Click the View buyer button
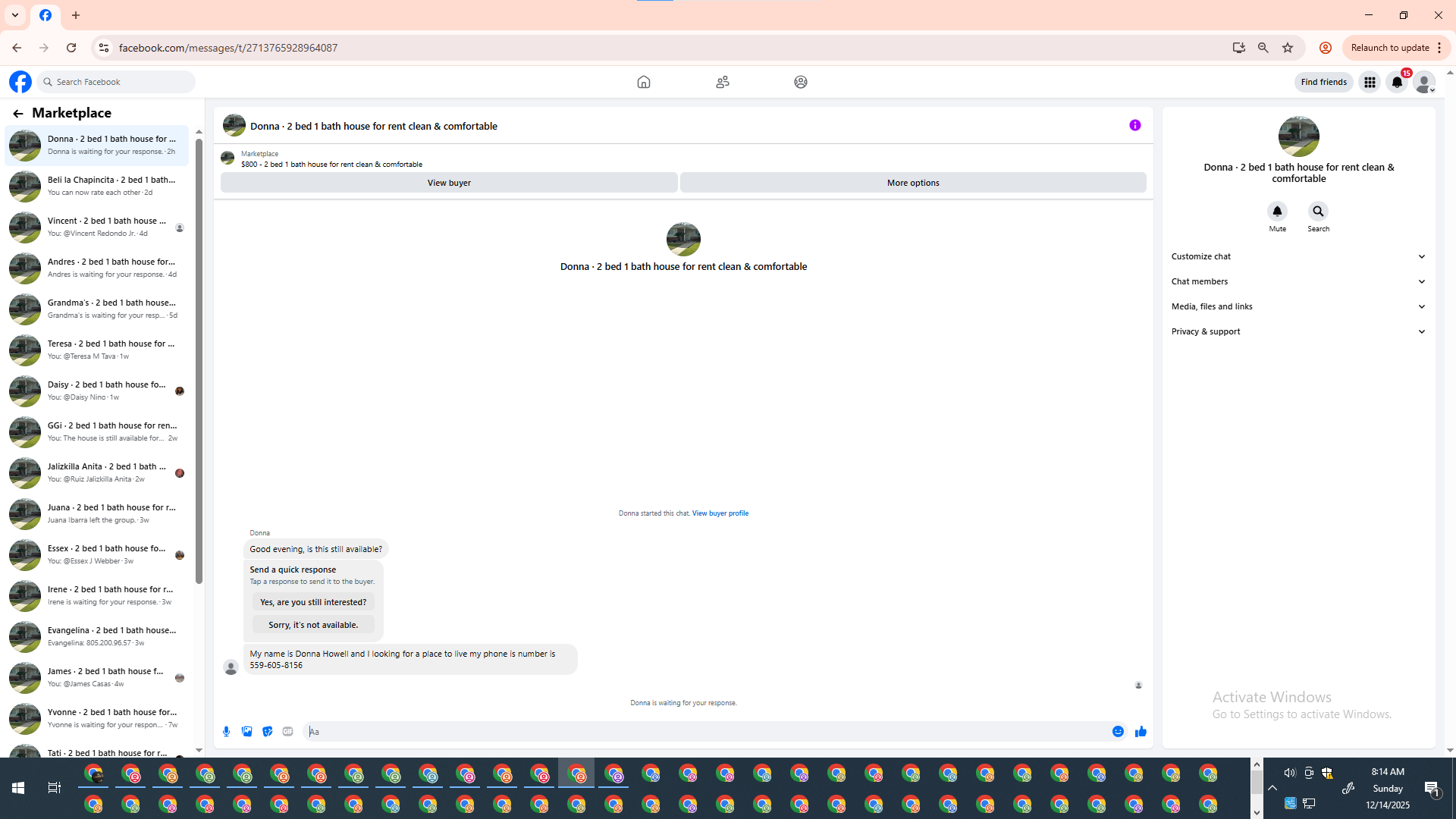The width and height of the screenshot is (1456, 819). 449,183
